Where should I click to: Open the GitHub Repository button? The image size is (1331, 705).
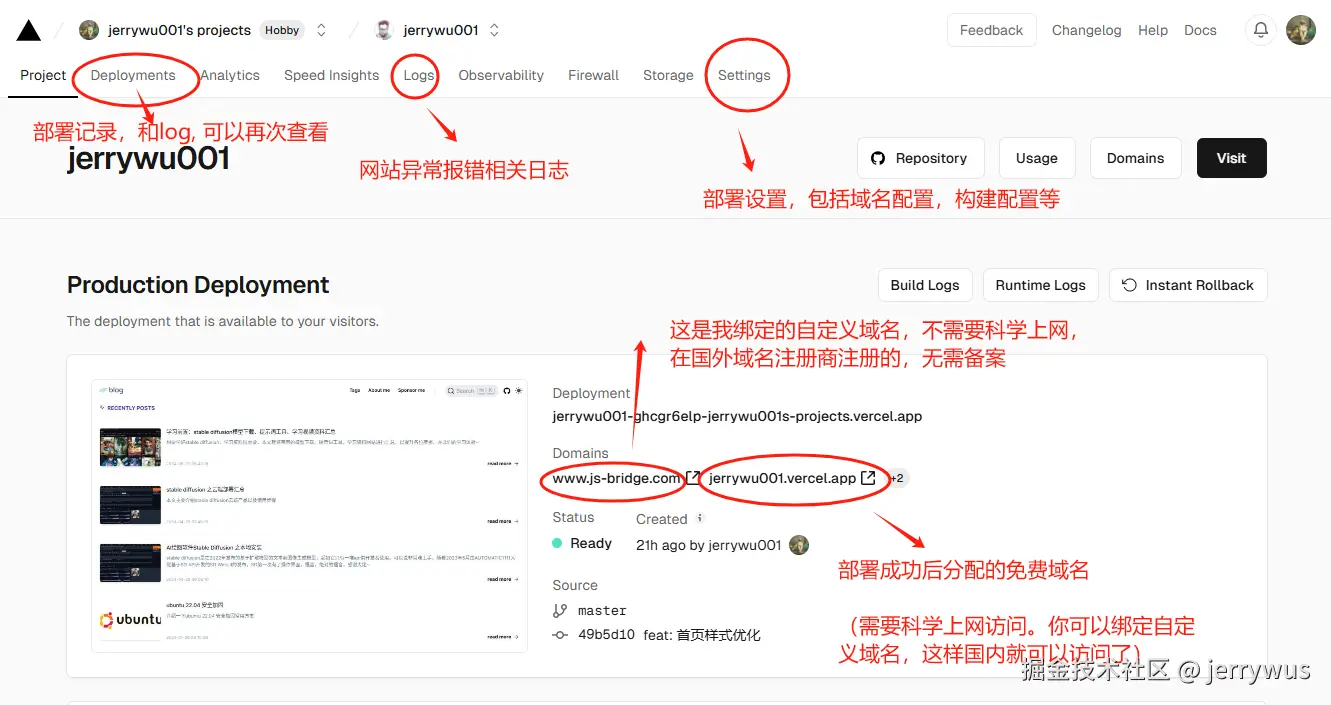[920, 158]
